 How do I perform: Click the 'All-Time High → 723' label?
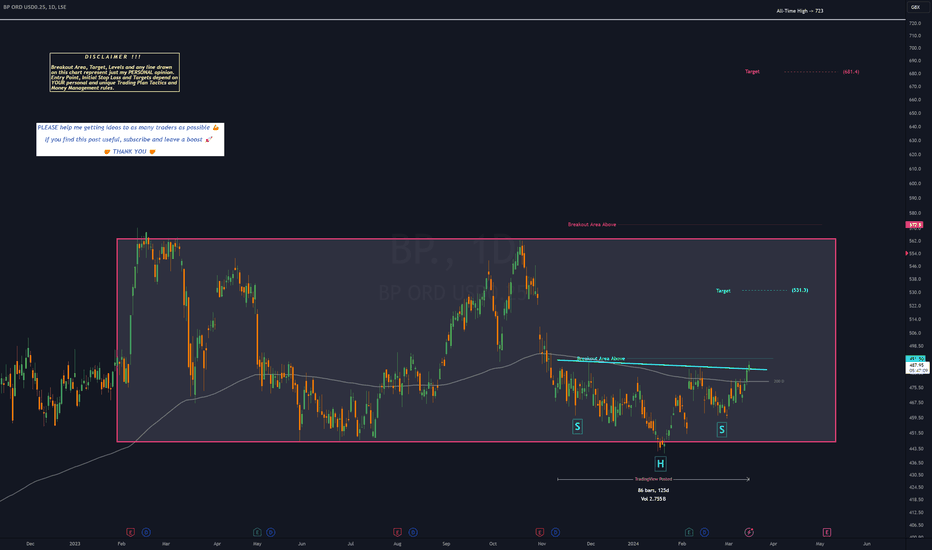point(799,11)
